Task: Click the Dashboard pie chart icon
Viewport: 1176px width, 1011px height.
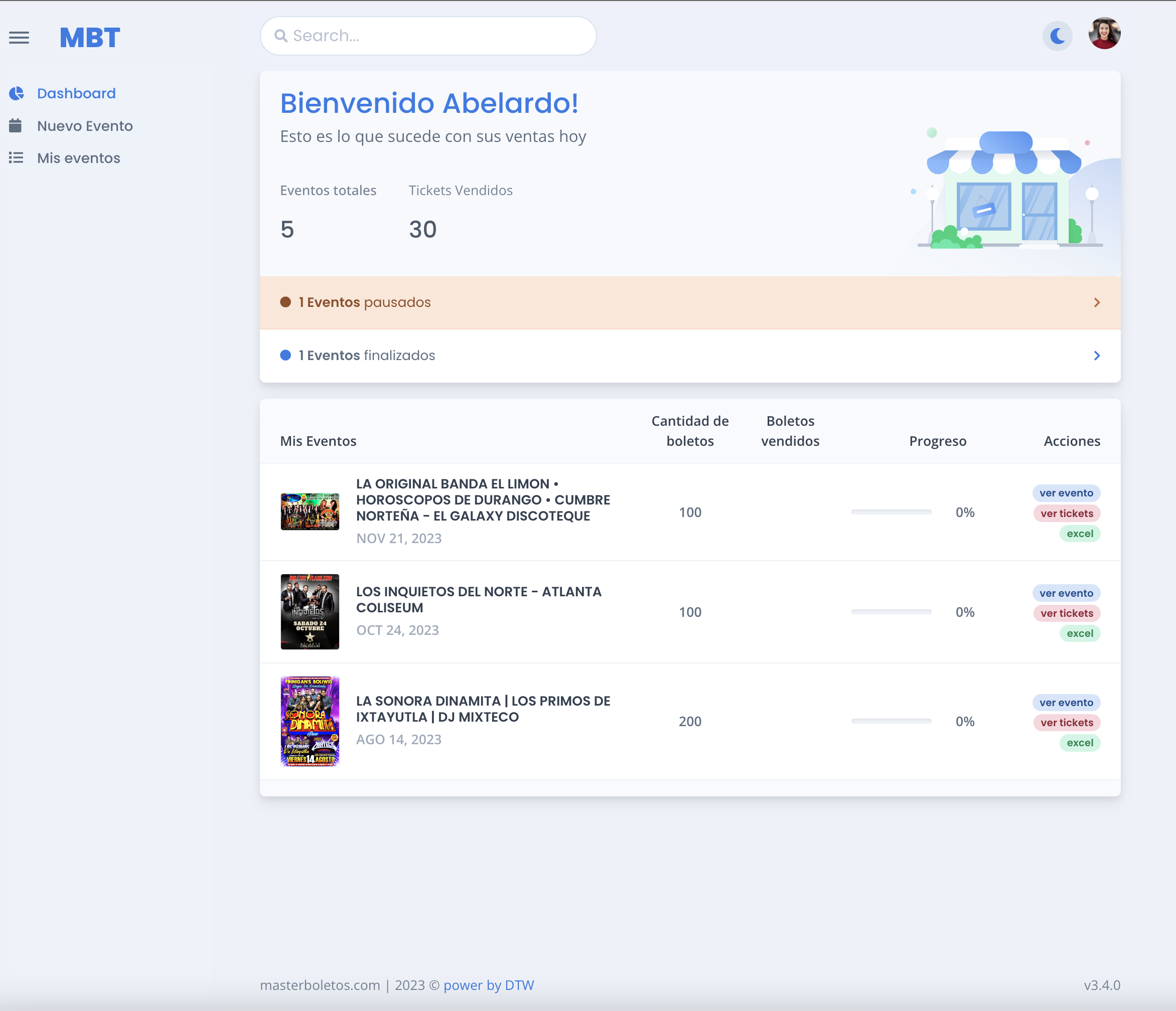Action: pos(17,93)
